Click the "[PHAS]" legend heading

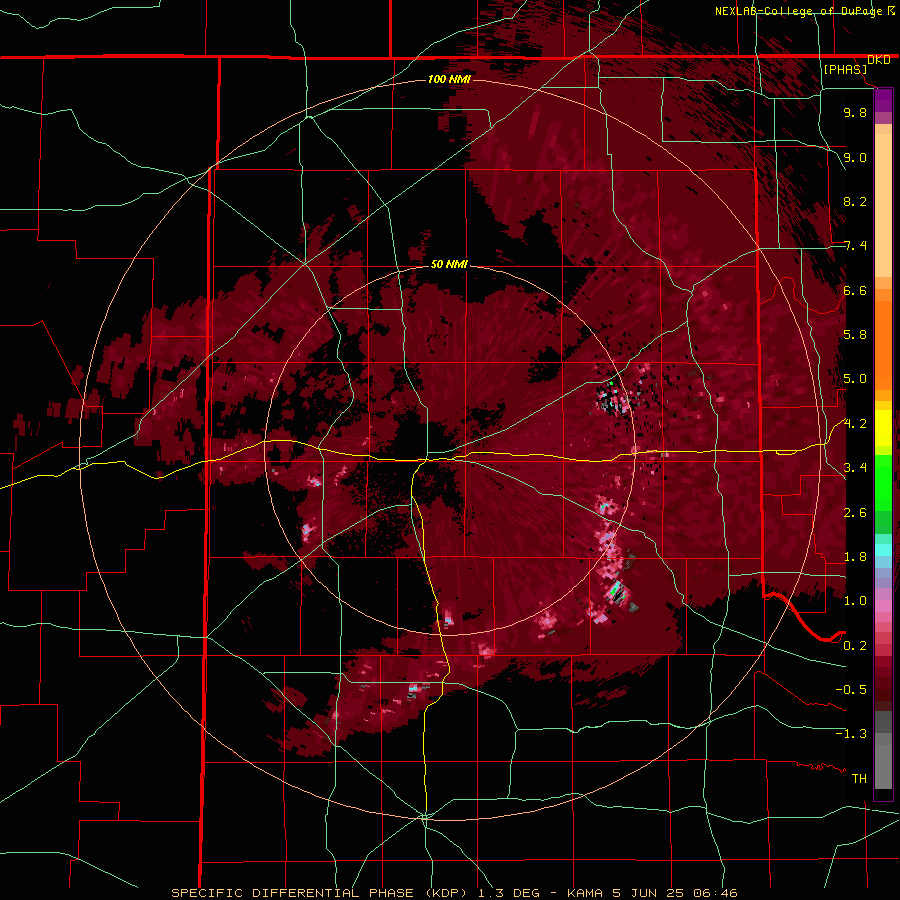pos(845,69)
